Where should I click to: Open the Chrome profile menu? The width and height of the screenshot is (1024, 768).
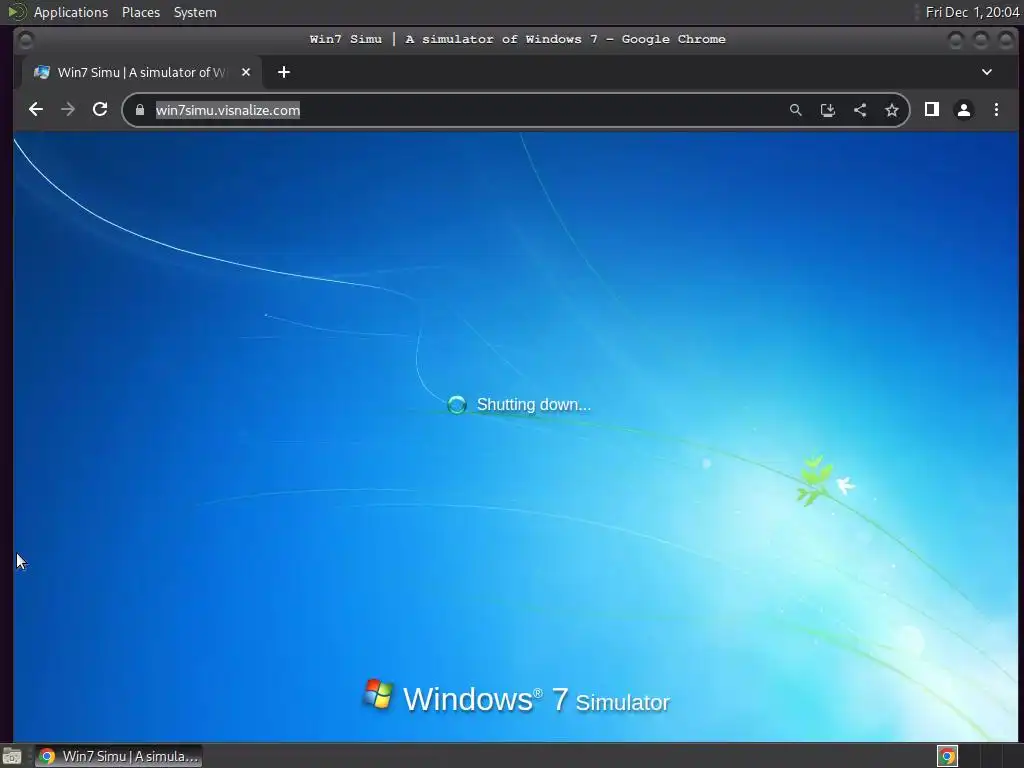964,110
